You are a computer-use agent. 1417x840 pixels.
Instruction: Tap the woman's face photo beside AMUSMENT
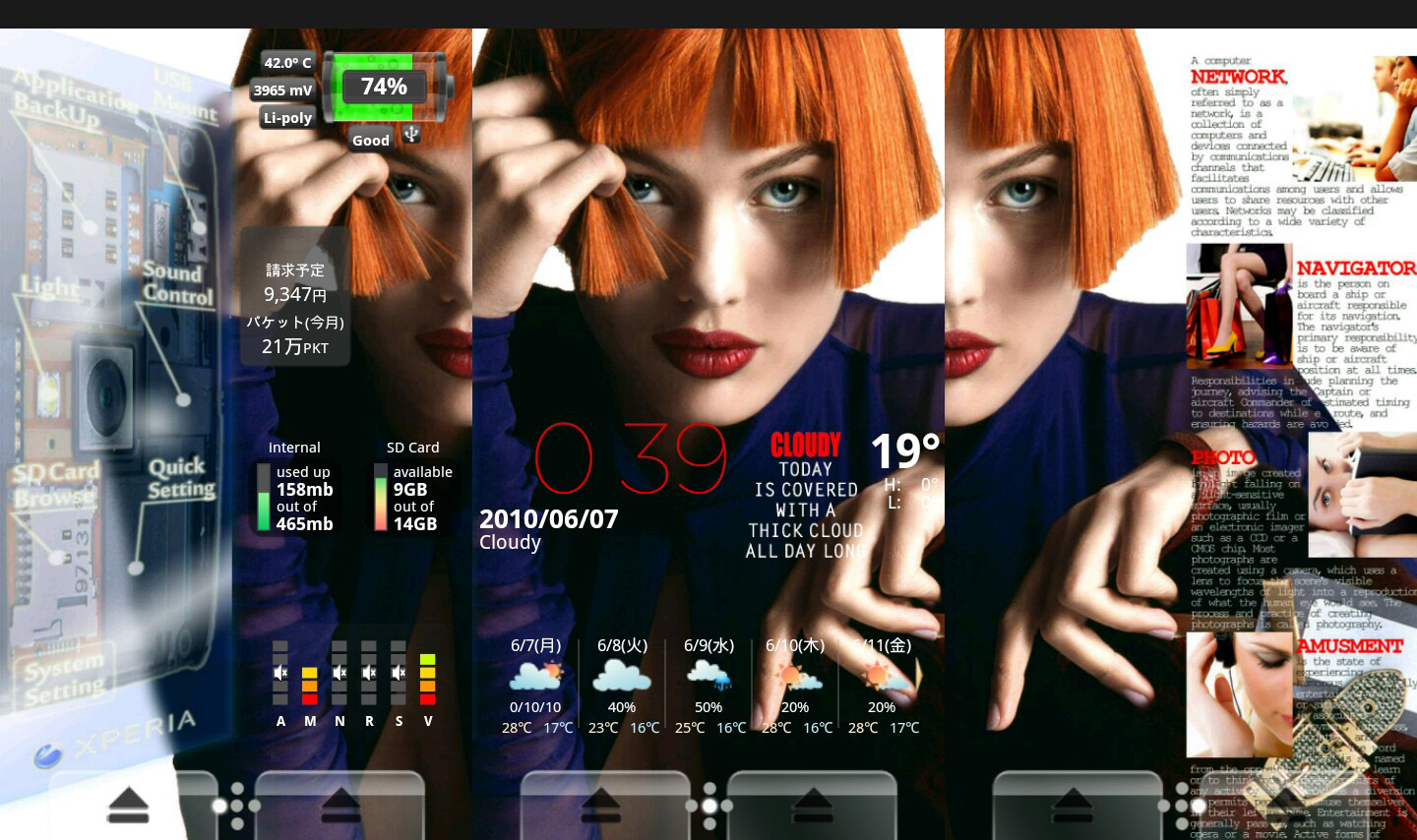tap(1239, 694)
